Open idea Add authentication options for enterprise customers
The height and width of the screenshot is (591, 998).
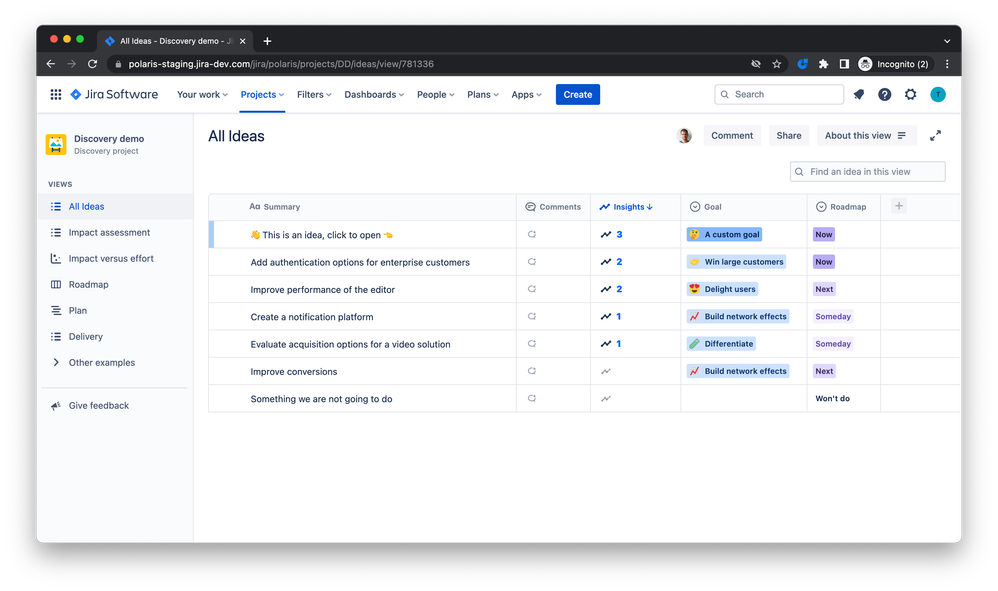(x=360, y=262)
